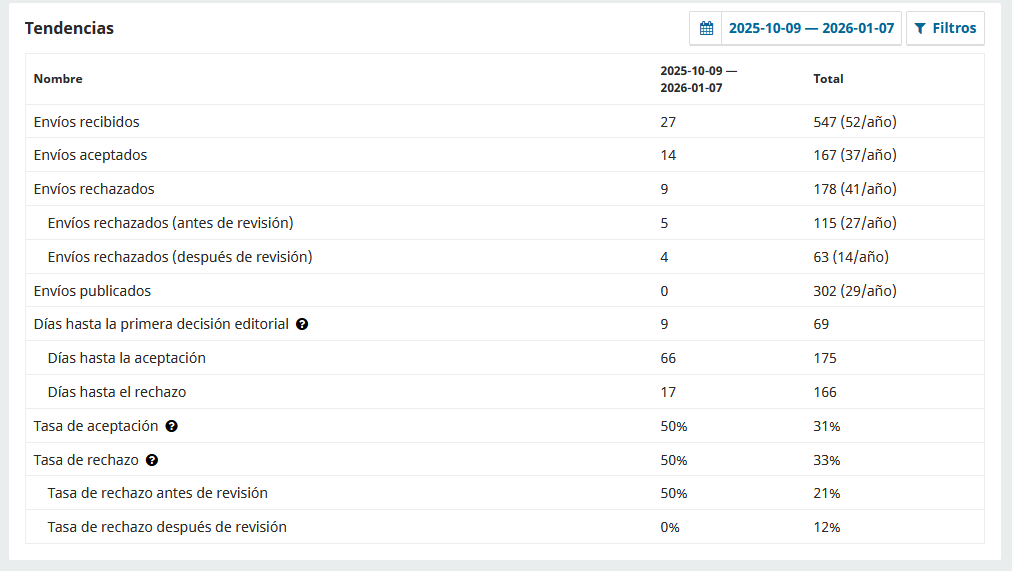Click Envíos rechazados (después de revisión) row

click(180, 257)
